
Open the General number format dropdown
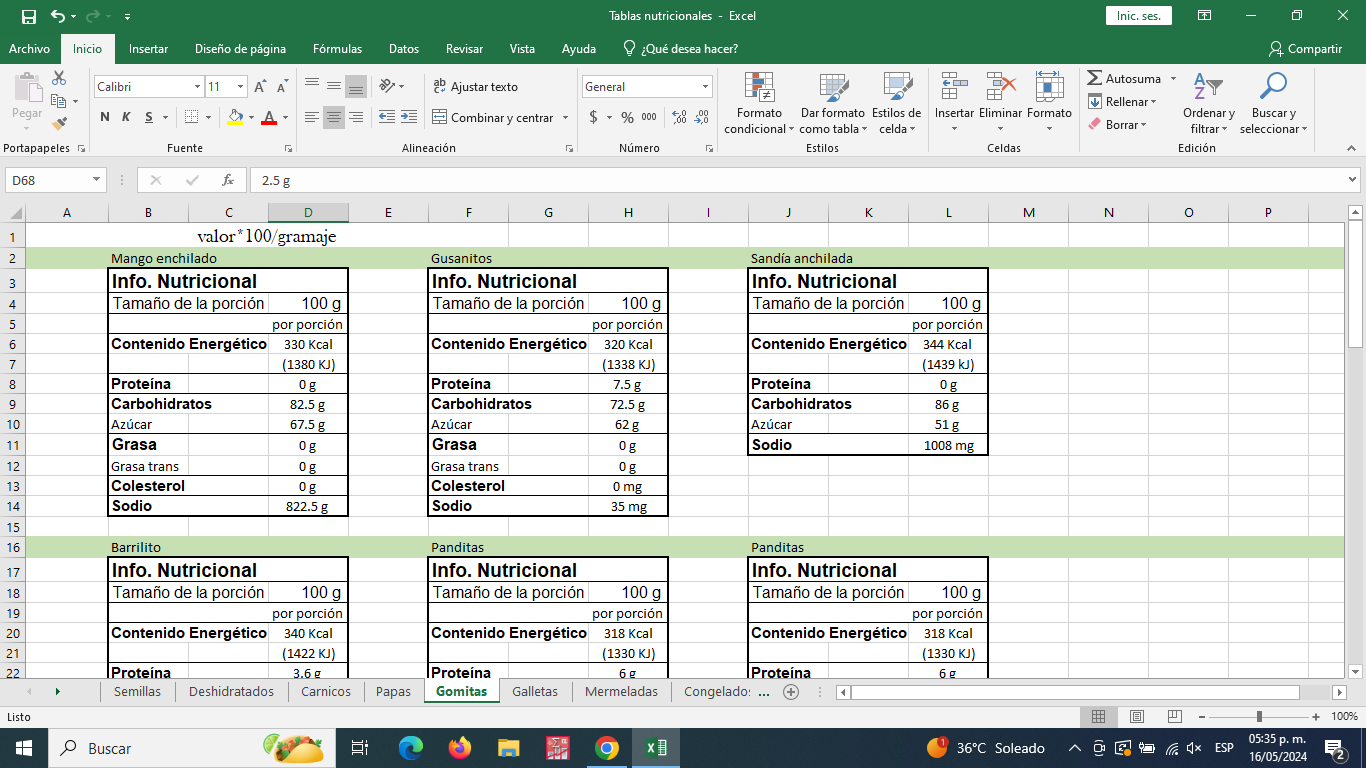click(x=705, y=87)
